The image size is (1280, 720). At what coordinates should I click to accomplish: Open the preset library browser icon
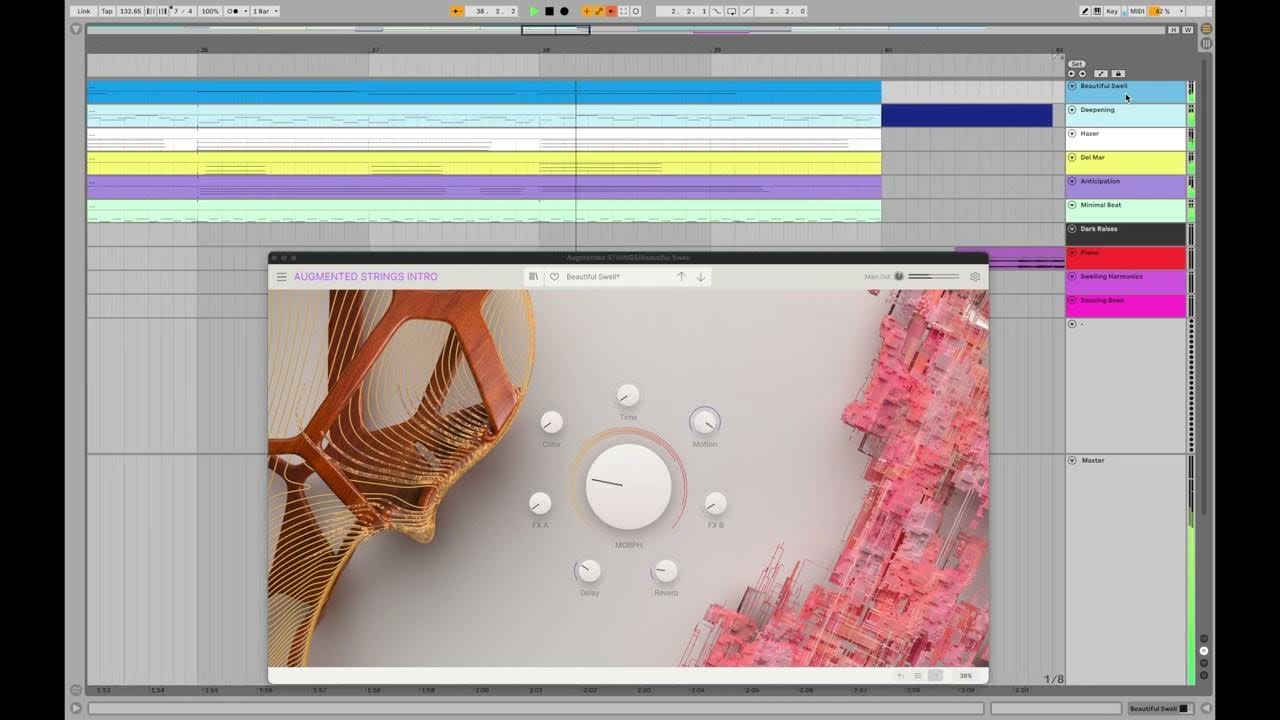click(534, 277)
